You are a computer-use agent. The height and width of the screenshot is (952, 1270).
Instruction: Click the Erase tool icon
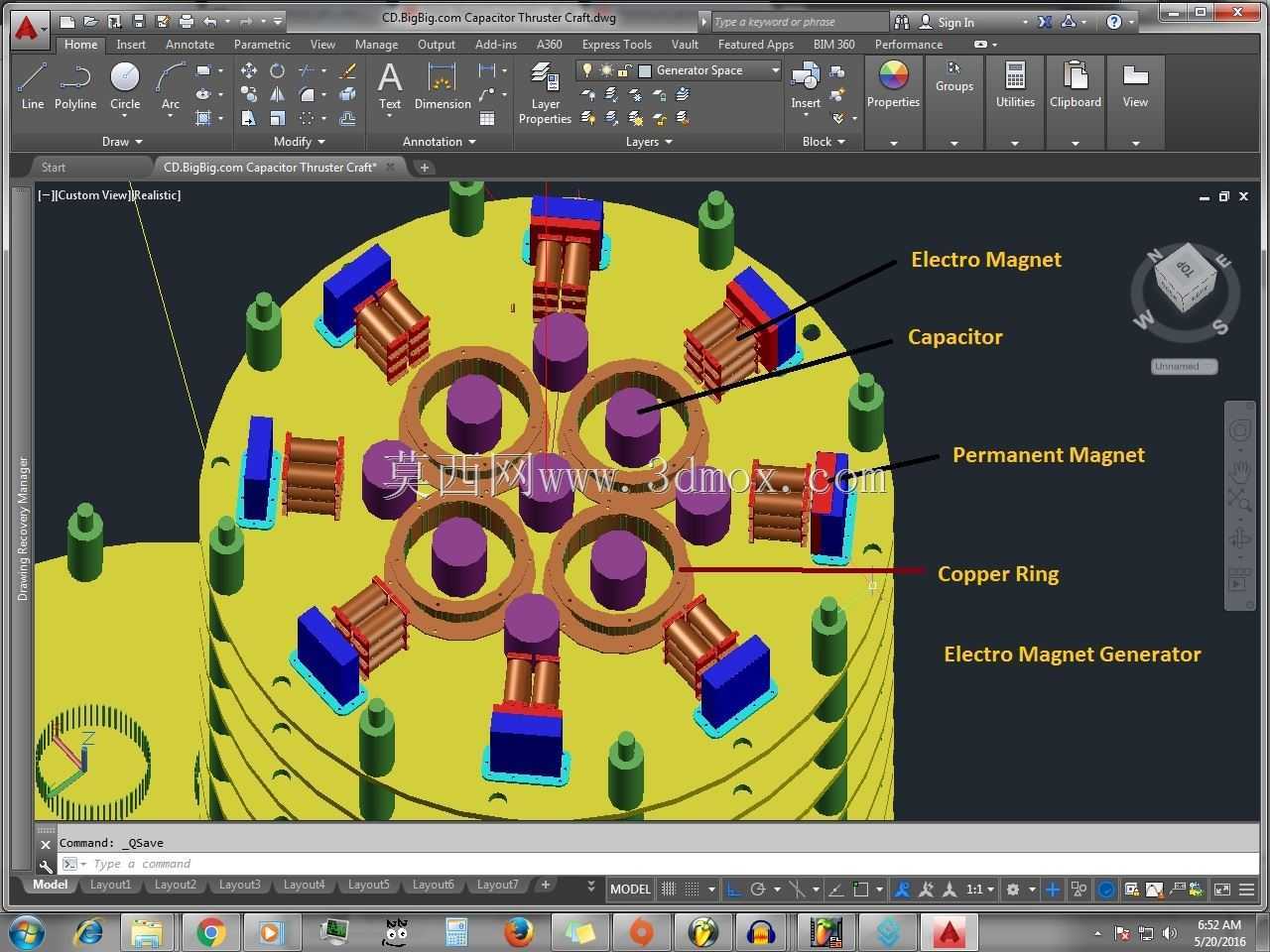point(347,70)
